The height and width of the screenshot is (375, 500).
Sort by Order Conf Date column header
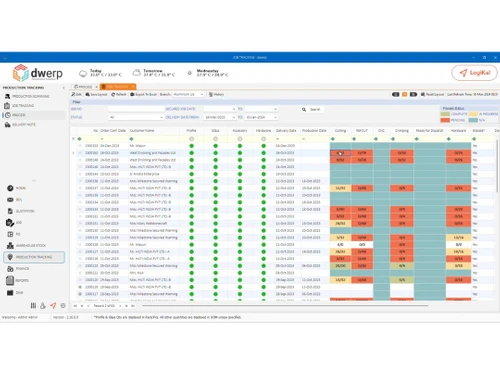[x=113, y=131]
